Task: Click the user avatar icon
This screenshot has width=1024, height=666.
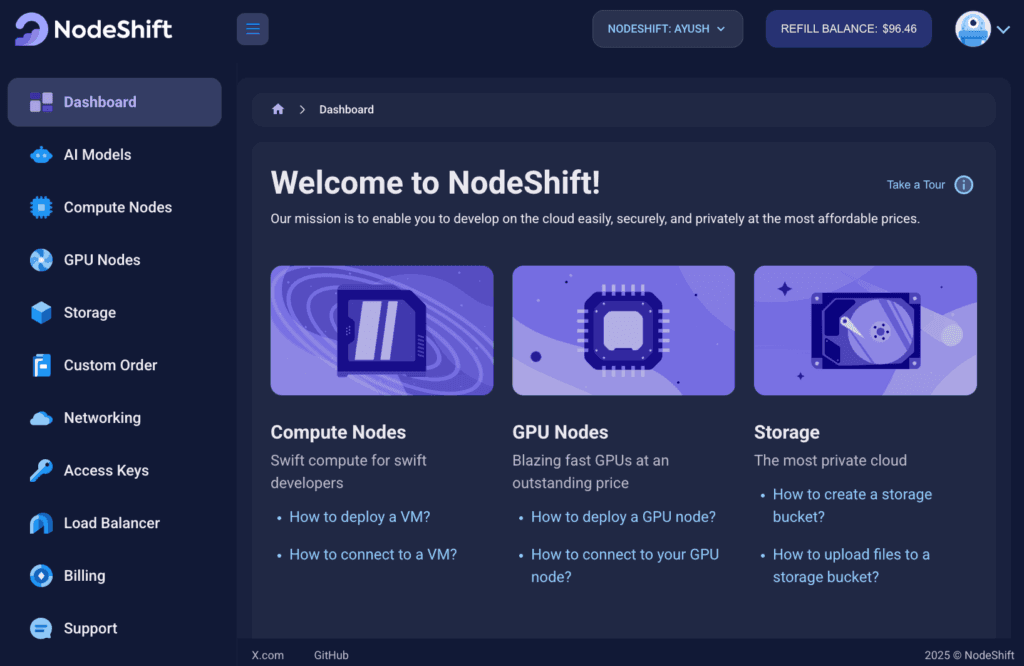Action: 972,29
